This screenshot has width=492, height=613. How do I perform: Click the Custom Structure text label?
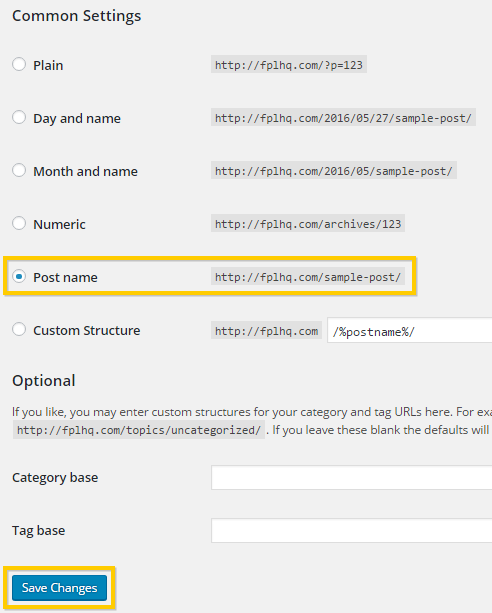click(86, 330)
